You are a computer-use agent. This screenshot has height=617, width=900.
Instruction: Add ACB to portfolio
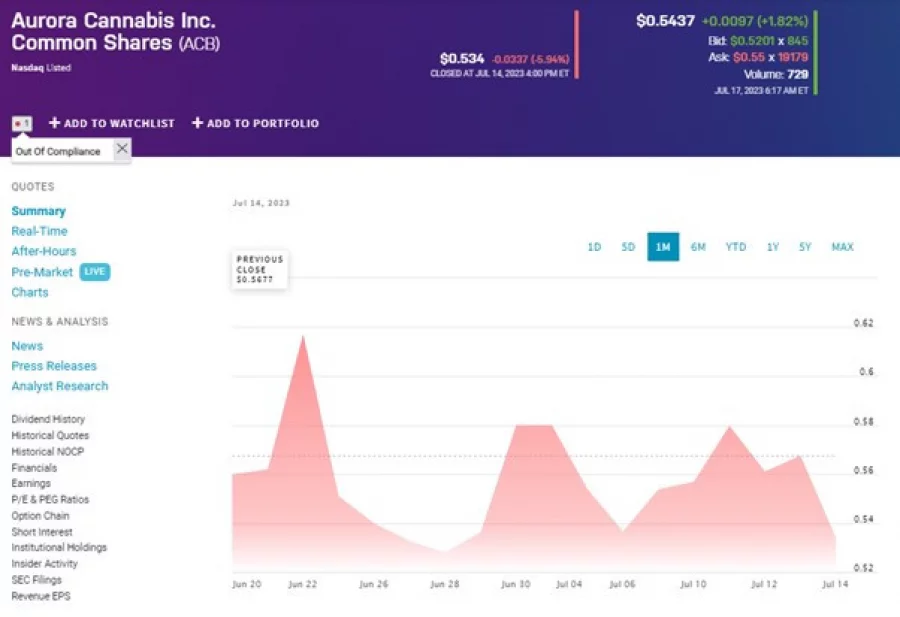255,123
